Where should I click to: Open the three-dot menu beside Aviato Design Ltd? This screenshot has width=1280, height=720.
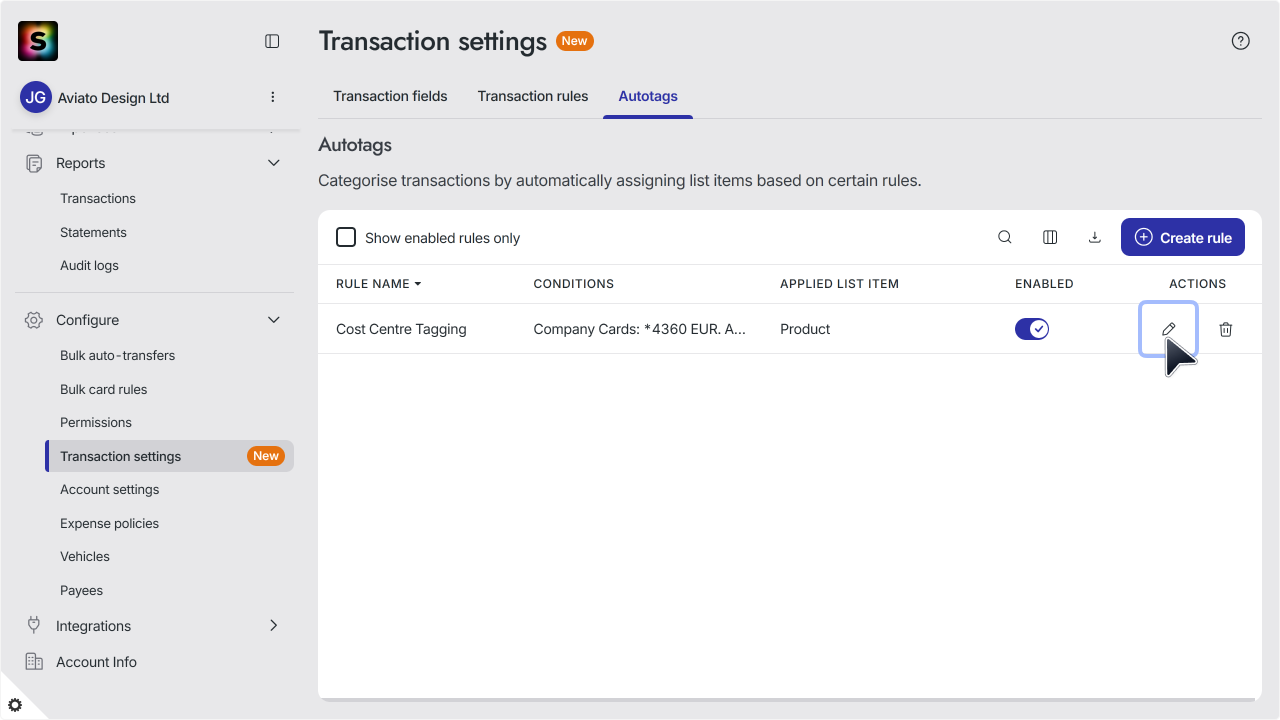click(273, 97)
